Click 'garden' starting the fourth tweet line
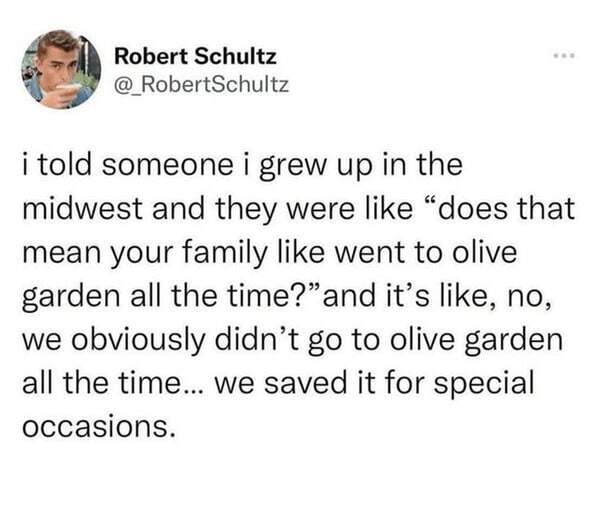 [71, 297]
